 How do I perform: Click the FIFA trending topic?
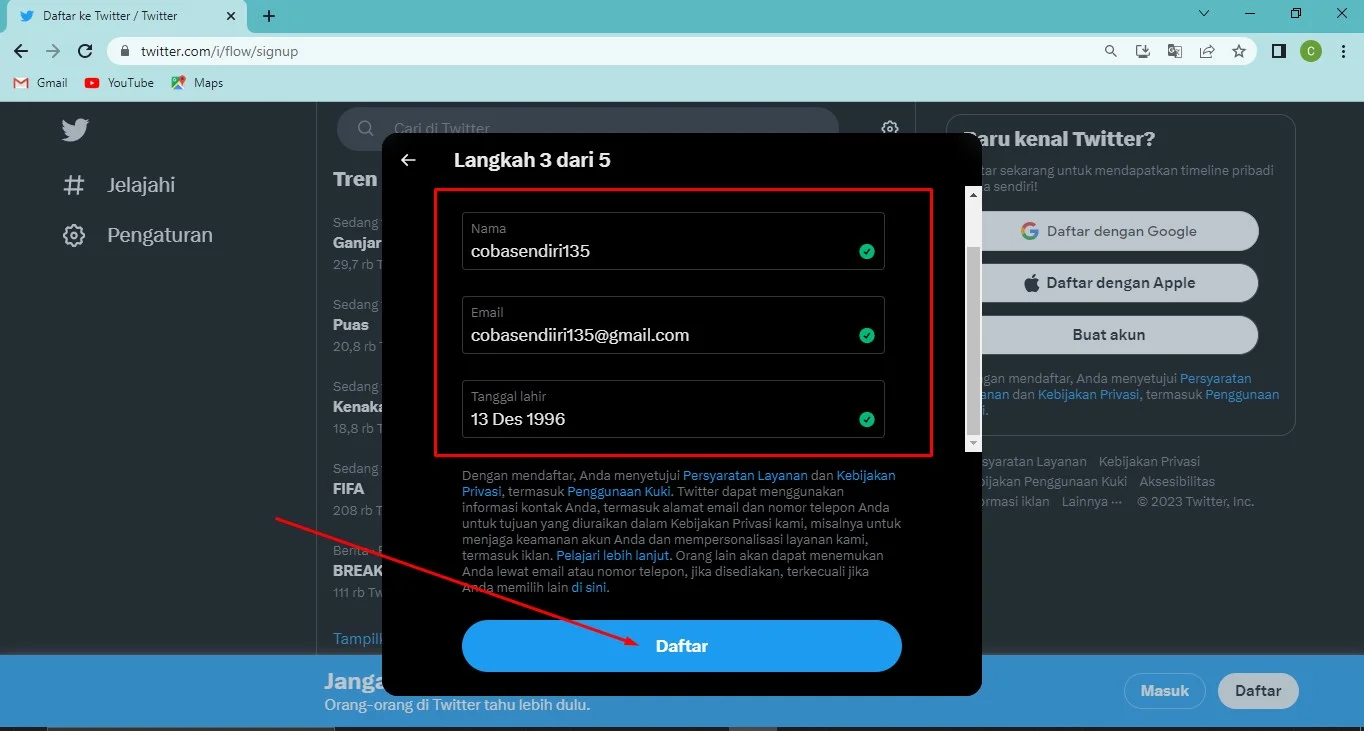point(349,489)
